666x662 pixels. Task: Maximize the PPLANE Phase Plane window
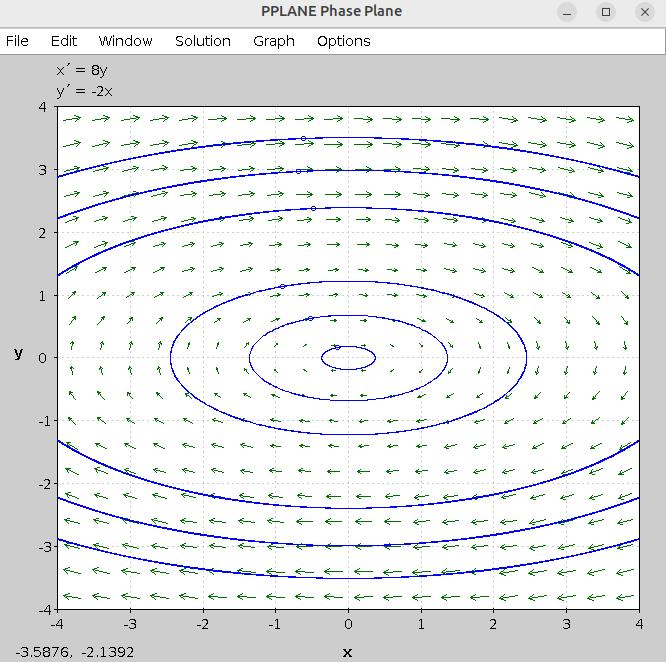click(606, 12)
